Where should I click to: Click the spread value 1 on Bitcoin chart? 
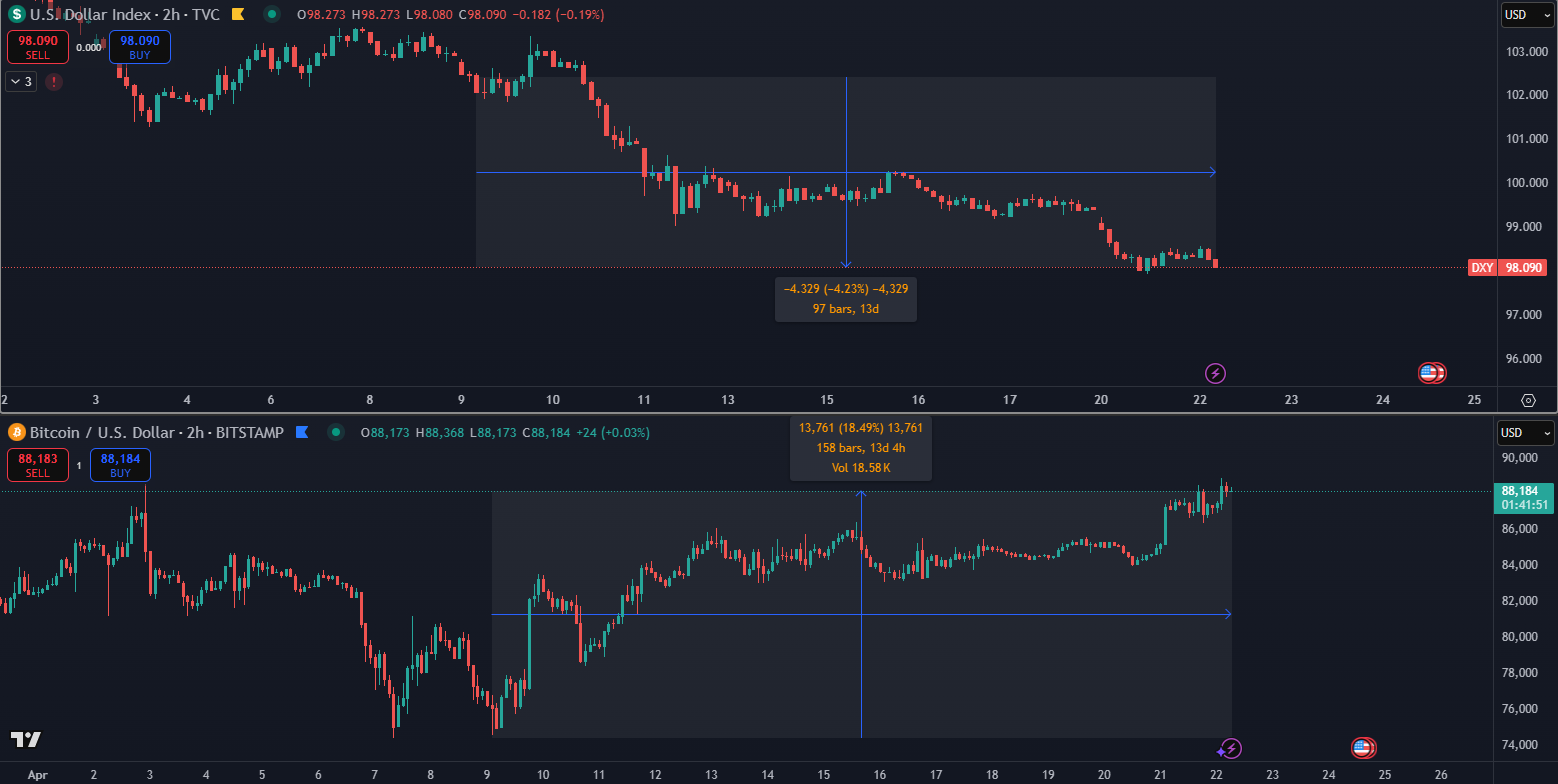point(79,465)
